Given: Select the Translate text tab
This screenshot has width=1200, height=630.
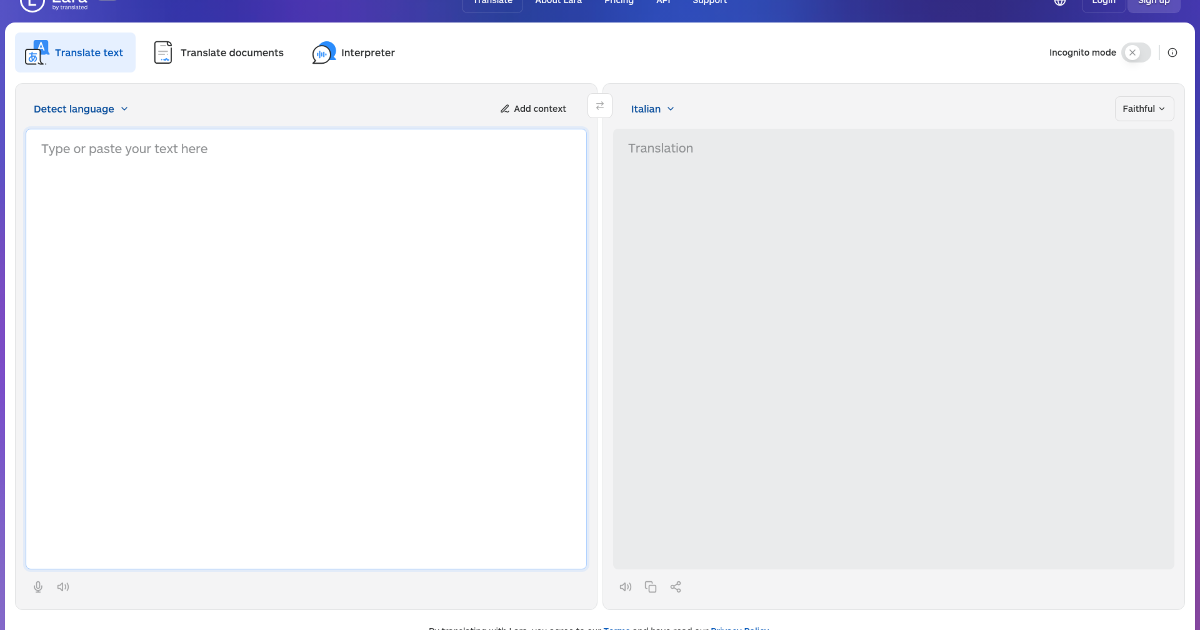Looking at the screenshot, I should point(75,53).
